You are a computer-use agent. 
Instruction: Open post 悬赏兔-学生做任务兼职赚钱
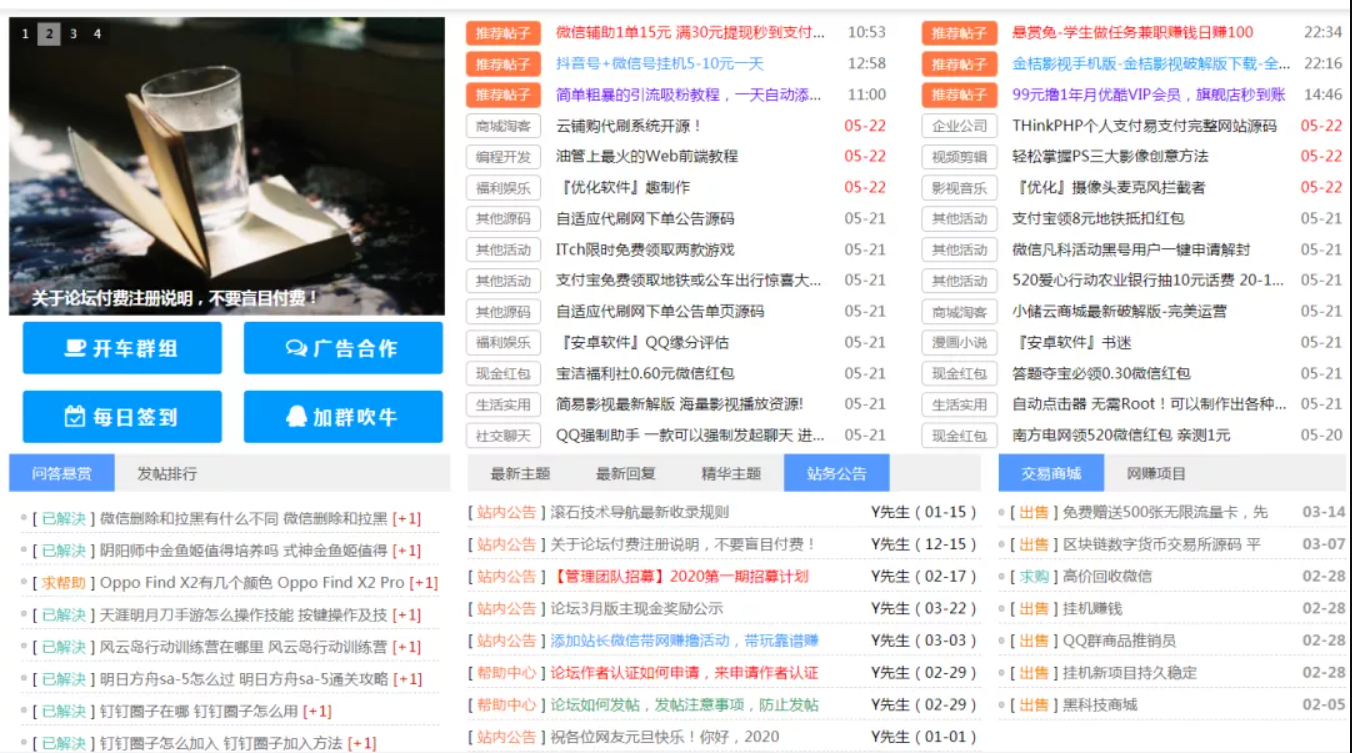1133,32
